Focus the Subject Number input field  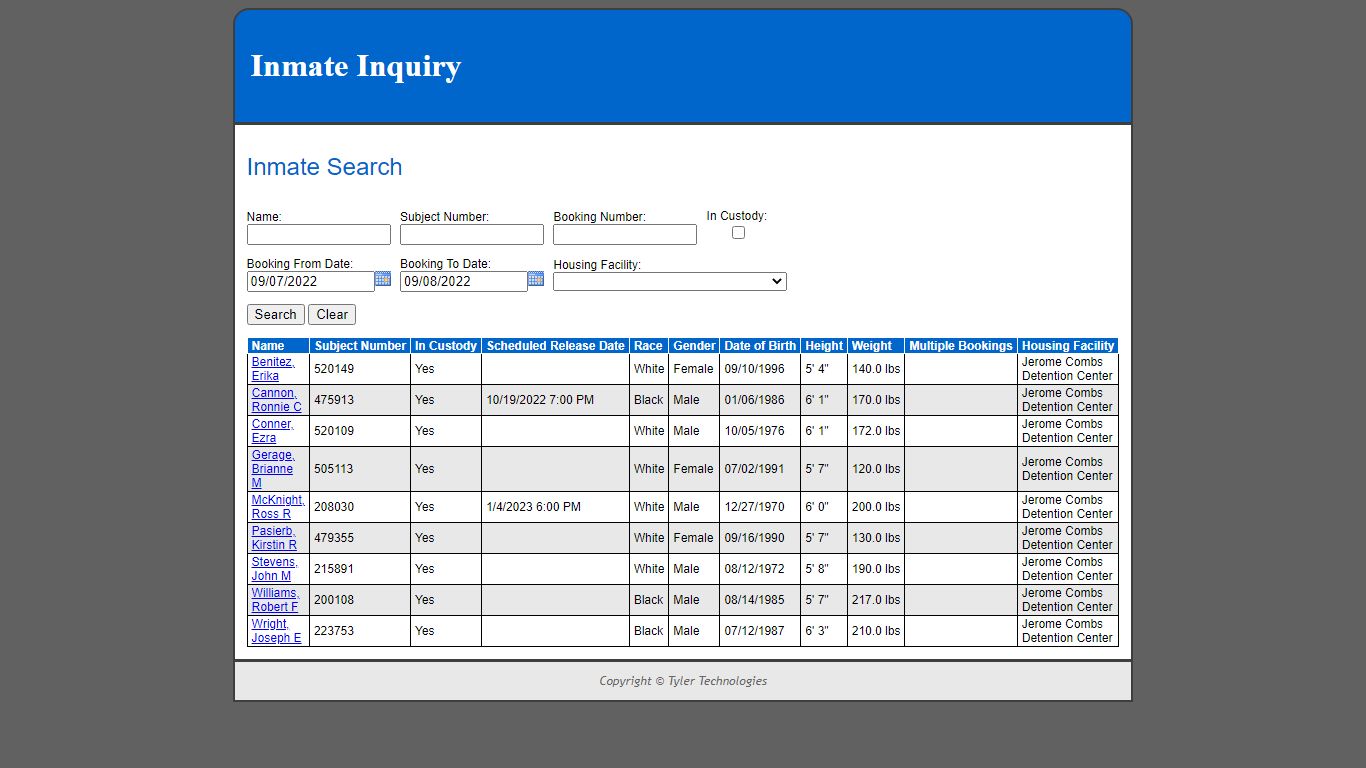click(472, 235)
